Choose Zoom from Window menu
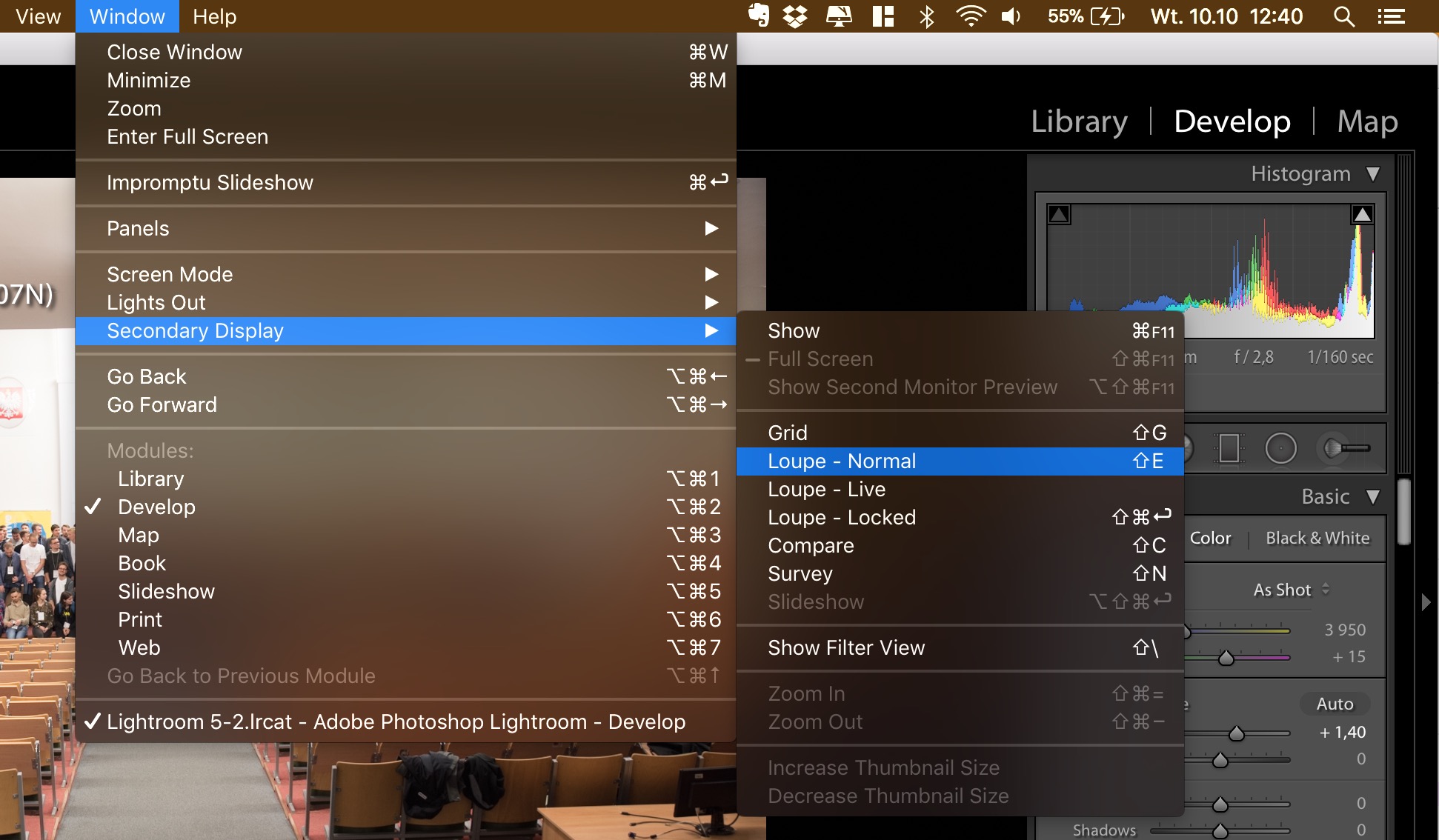Viewport: 1439px width, 840px height. coord(406,108)
